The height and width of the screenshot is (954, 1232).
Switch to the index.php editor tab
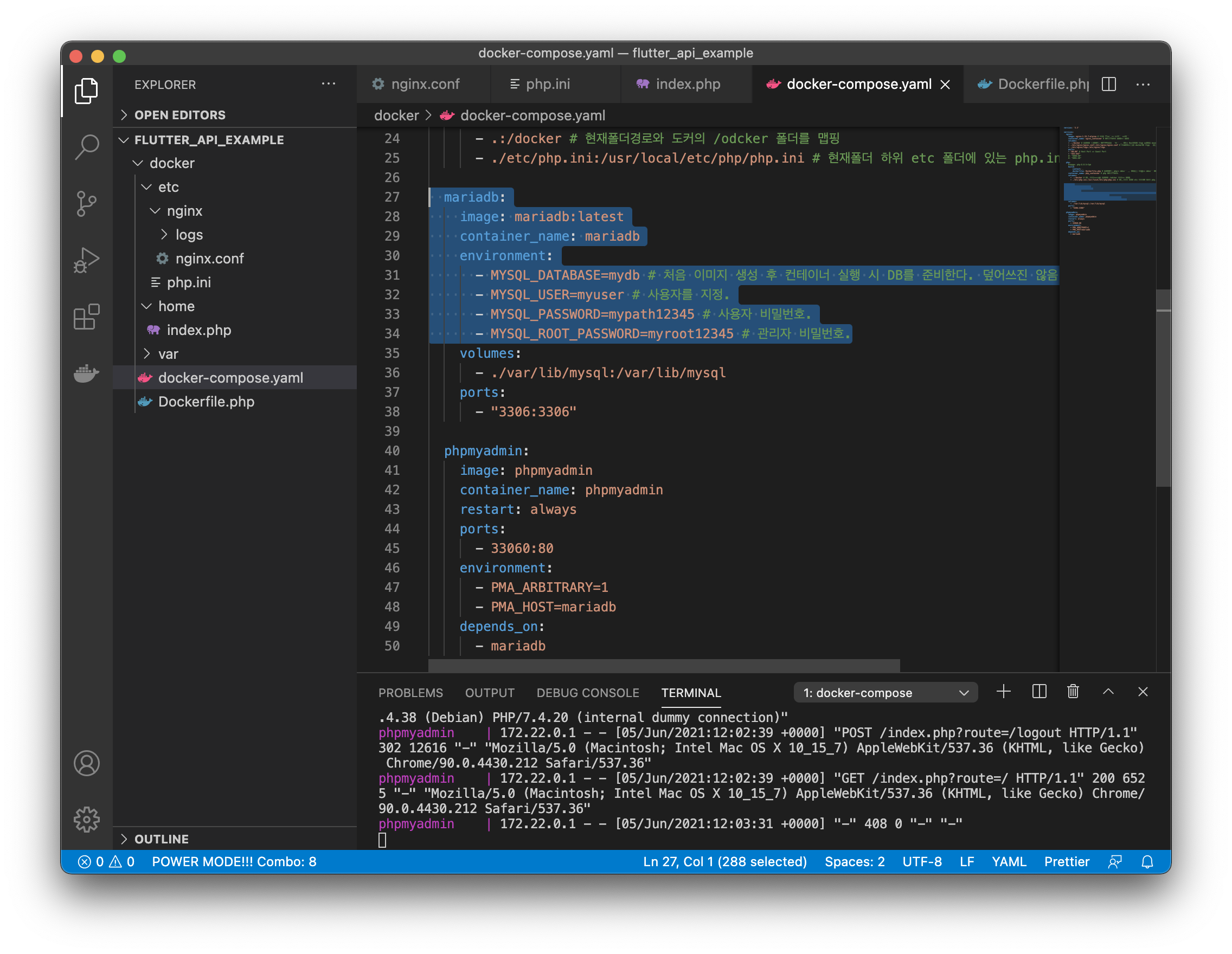tap(687, 84)
